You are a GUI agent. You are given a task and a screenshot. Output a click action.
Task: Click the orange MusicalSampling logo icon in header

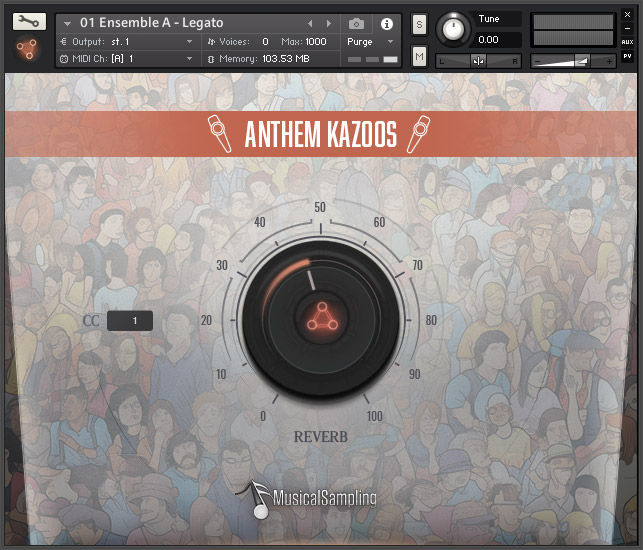[x=27, y=49]
